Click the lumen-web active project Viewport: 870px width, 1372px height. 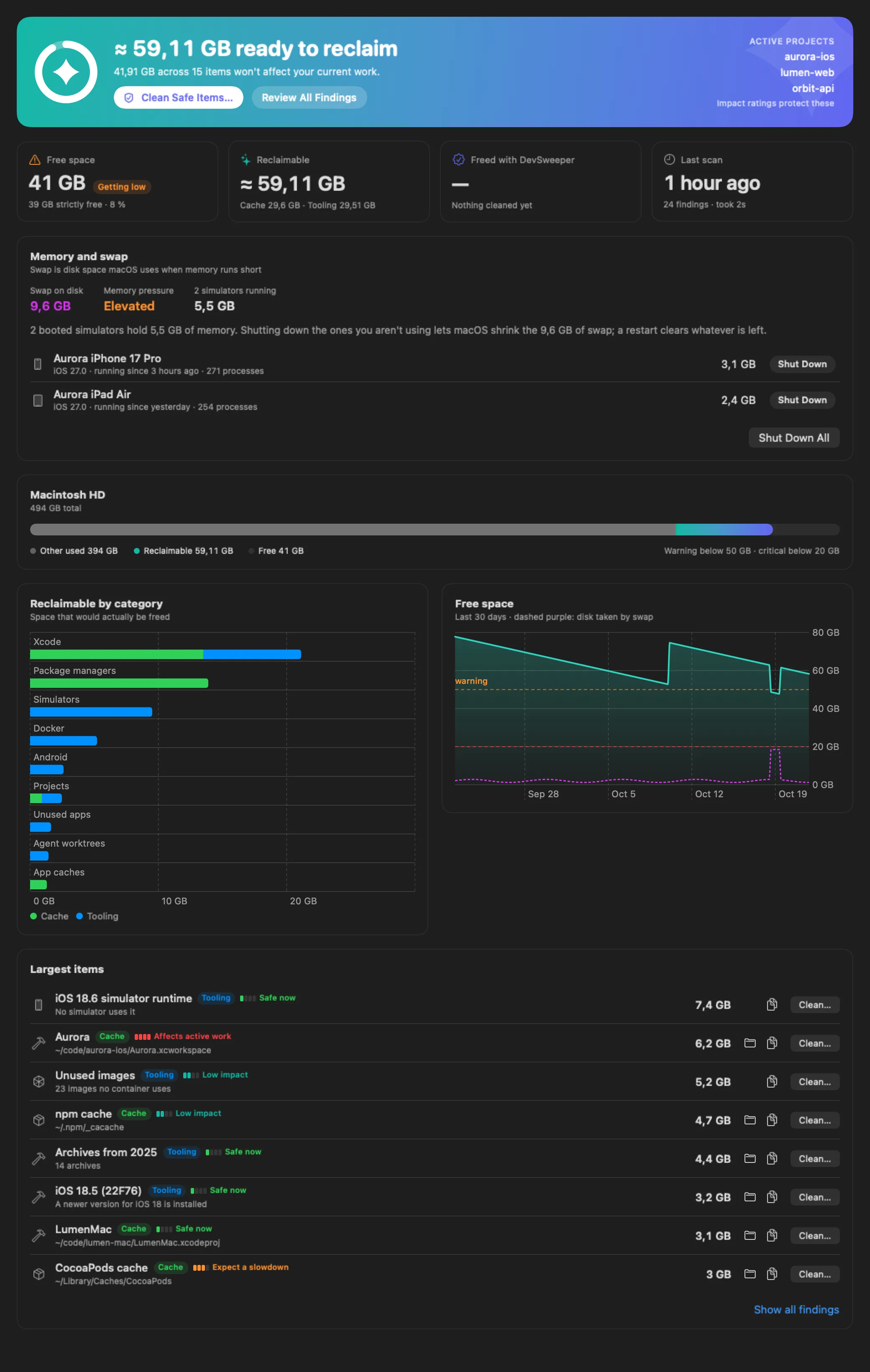click(x=807, y=72)
